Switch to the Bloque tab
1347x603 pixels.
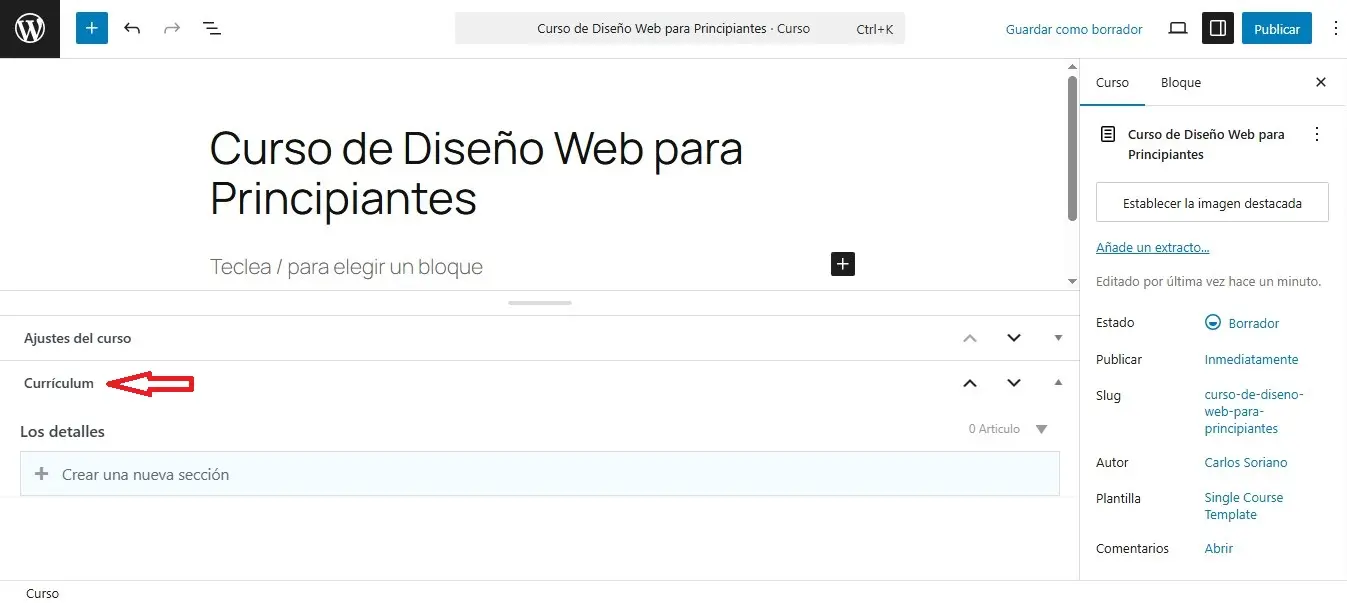click(x=1180, y=83)
